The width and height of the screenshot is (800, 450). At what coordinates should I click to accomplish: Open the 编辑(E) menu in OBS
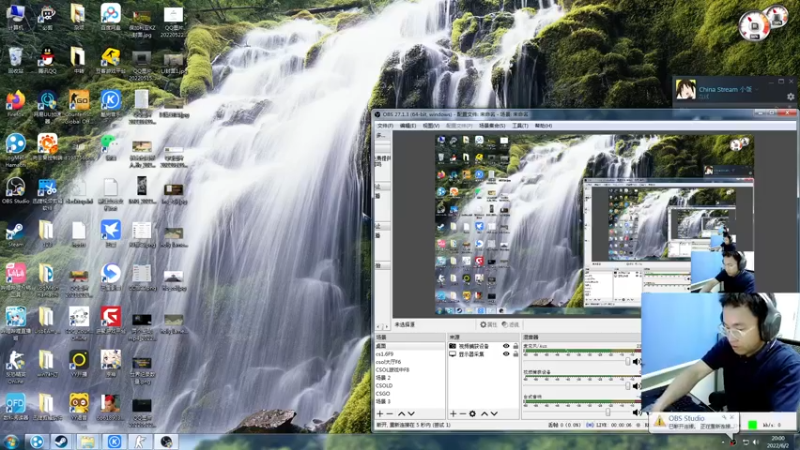[x=408, y=126]
